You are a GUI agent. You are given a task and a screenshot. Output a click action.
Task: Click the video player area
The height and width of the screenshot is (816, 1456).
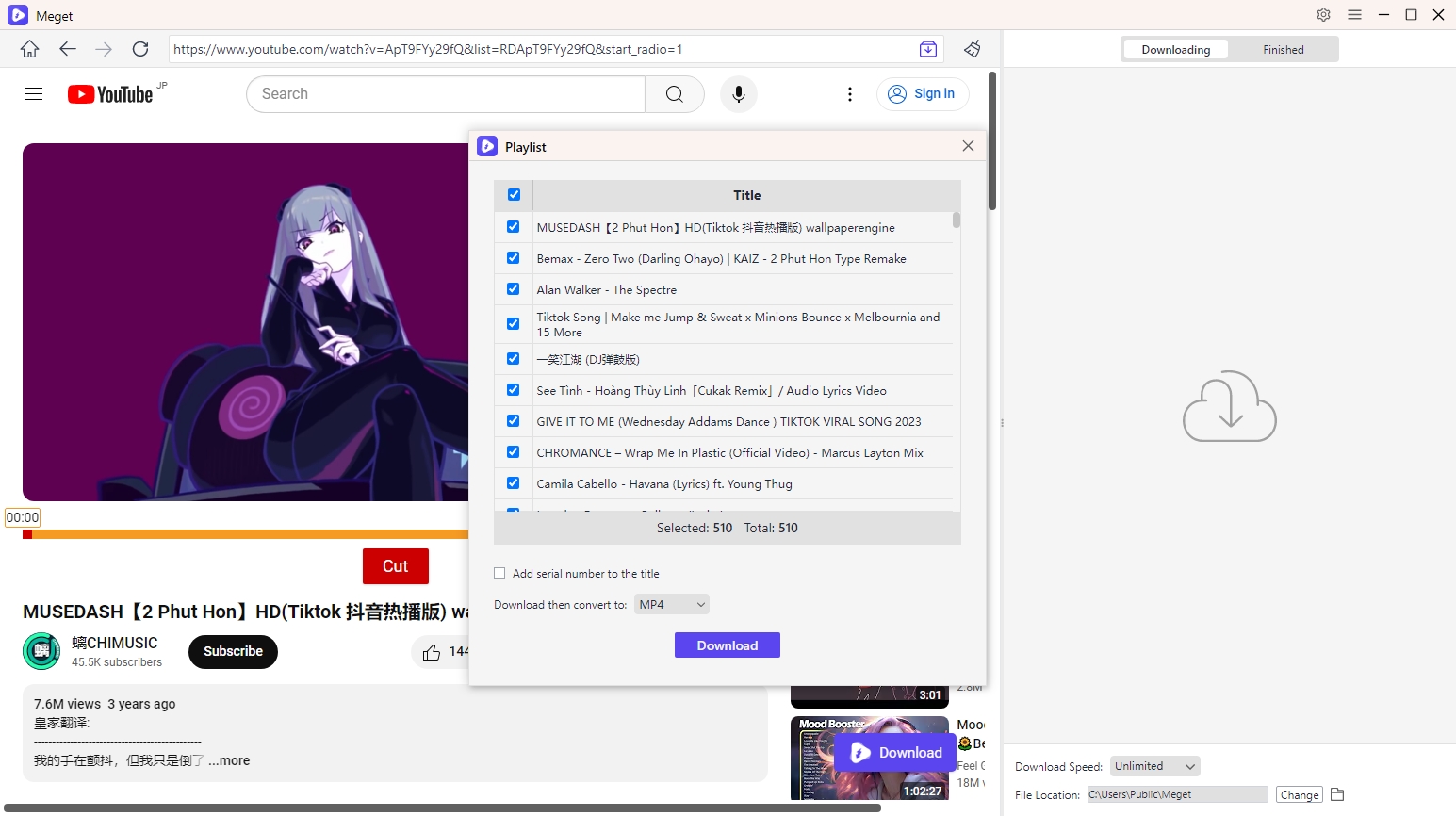click(x=245, y=322)
